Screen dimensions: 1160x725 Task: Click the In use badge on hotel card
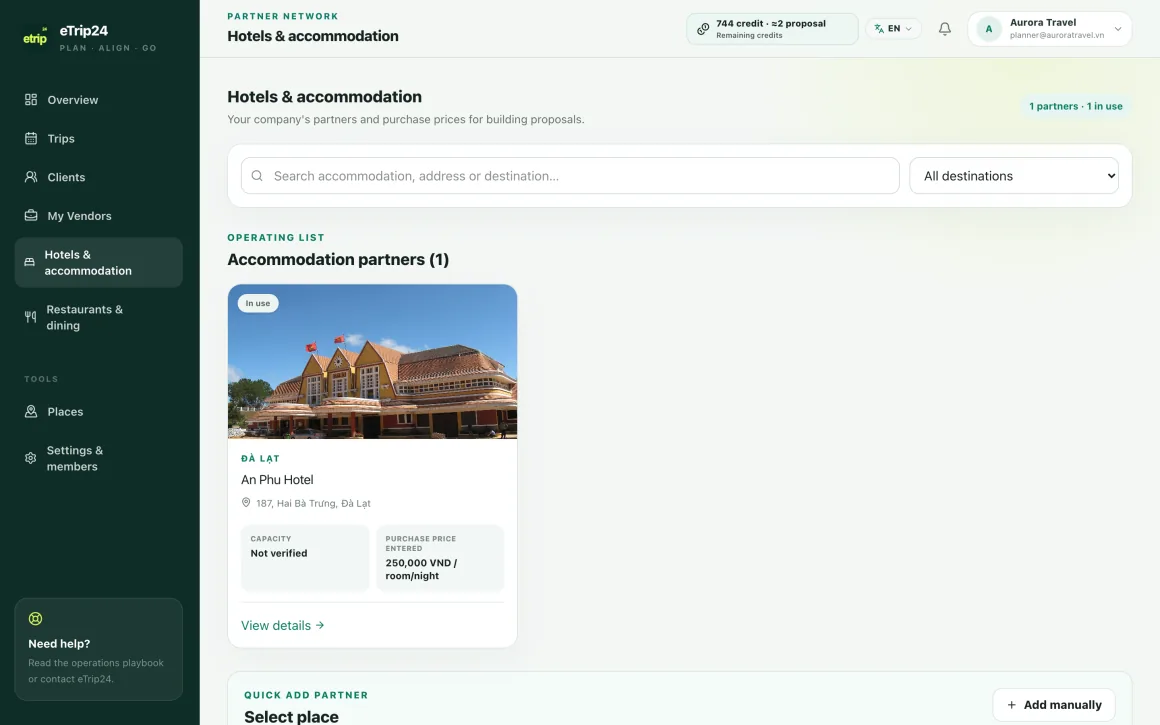257,303
